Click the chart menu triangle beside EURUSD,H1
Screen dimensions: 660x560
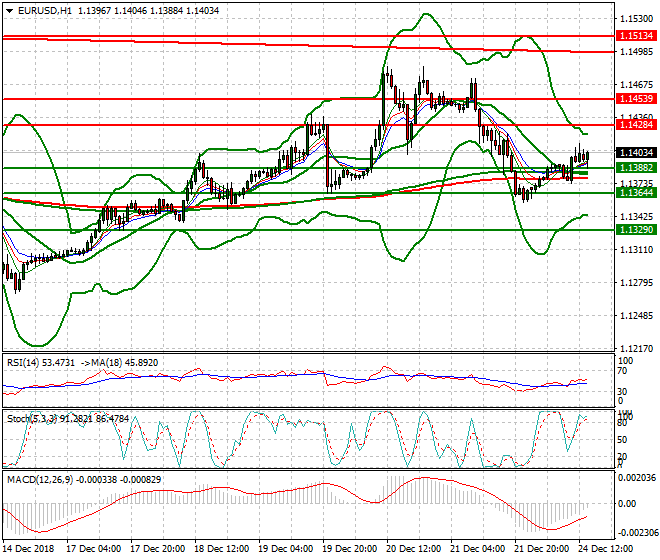(x=9, y=11)
